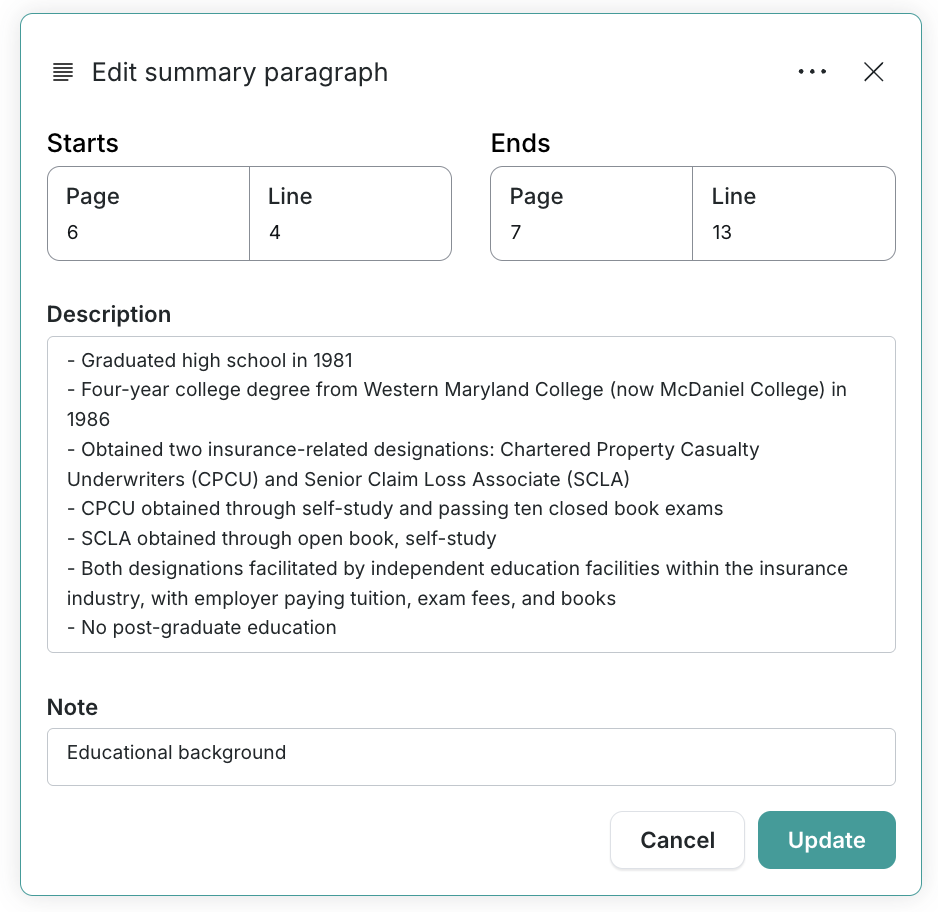Click the Ends Page field showing 7
This screenshot has height=912, width=938.
[590, 213]
